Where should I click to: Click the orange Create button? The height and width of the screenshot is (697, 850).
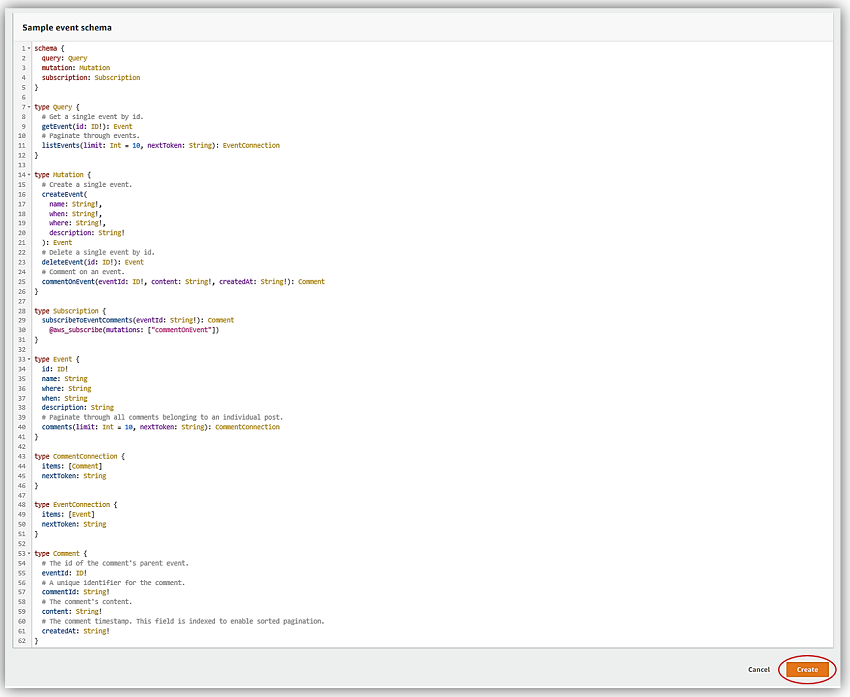[x=807, y=669]
